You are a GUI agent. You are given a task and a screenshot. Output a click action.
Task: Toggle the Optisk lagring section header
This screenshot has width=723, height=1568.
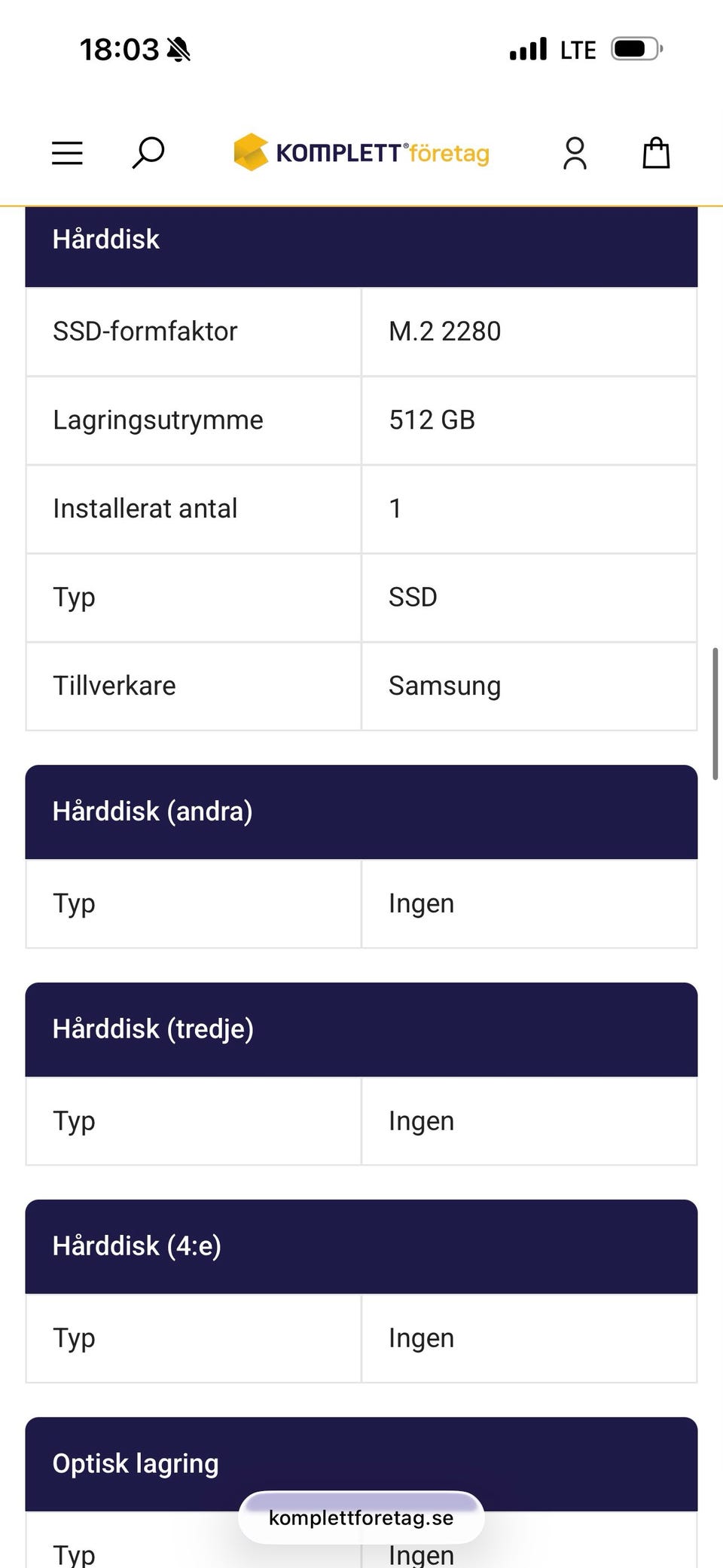(x=361, y=1462)
